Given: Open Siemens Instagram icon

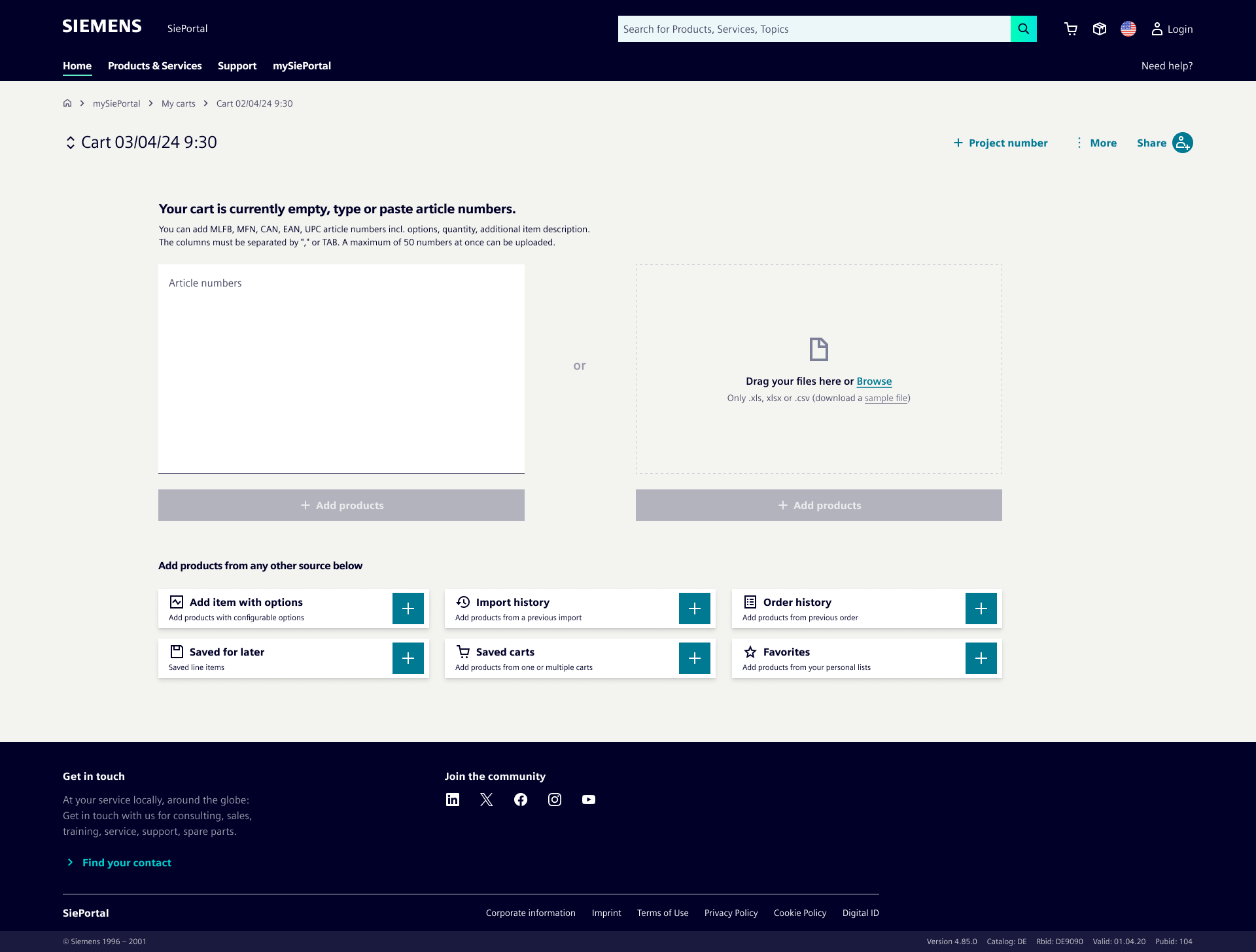Looking at the screenshot, I should (x=555, y=800).
